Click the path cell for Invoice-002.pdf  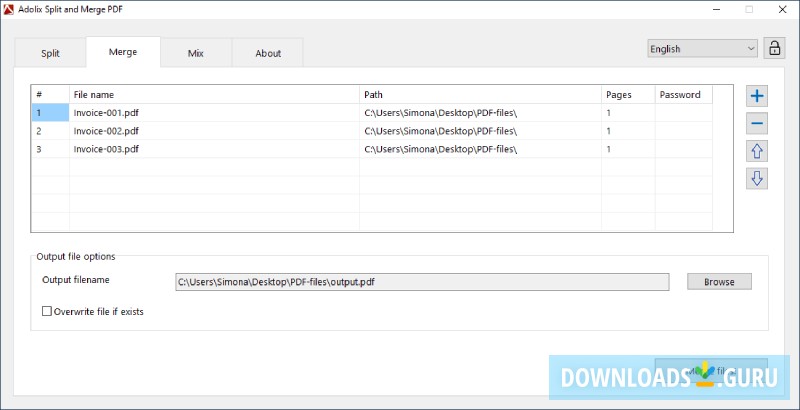click(480, 131)
